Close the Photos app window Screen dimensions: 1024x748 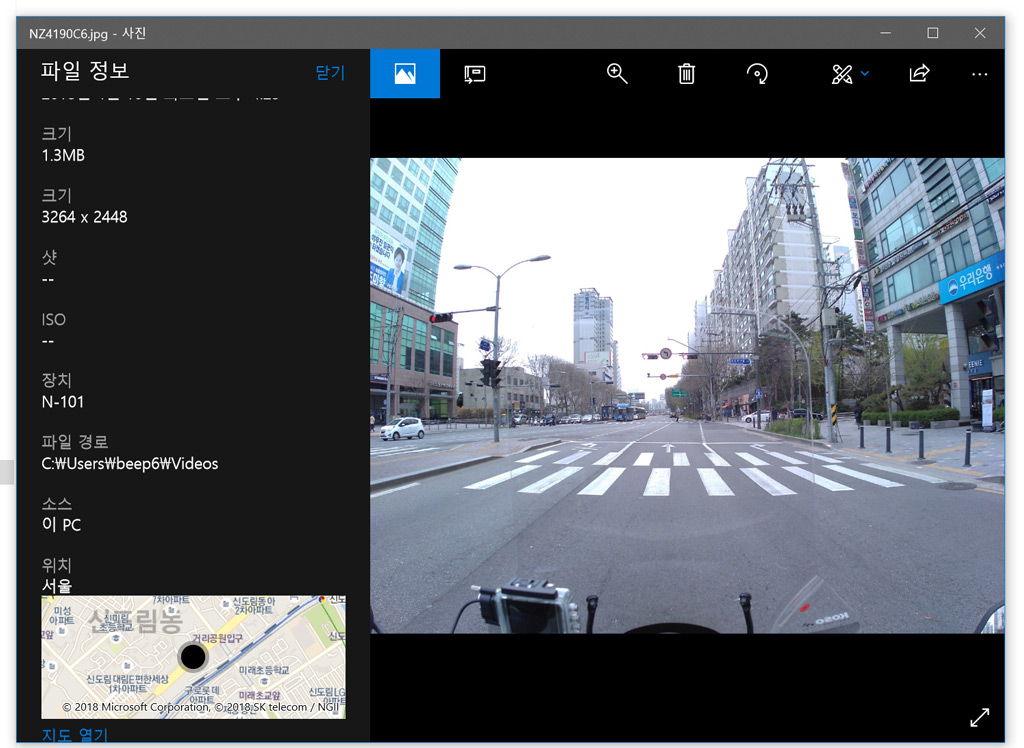(x=979, y=33)
